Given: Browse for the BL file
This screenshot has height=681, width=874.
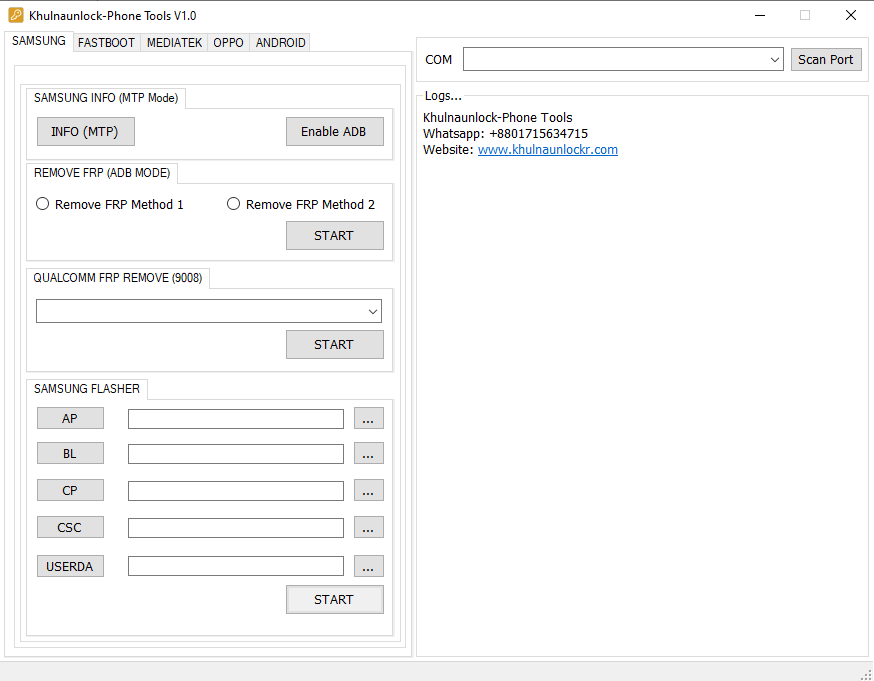Looking at the screenshot, I should (x=368, y=454).
